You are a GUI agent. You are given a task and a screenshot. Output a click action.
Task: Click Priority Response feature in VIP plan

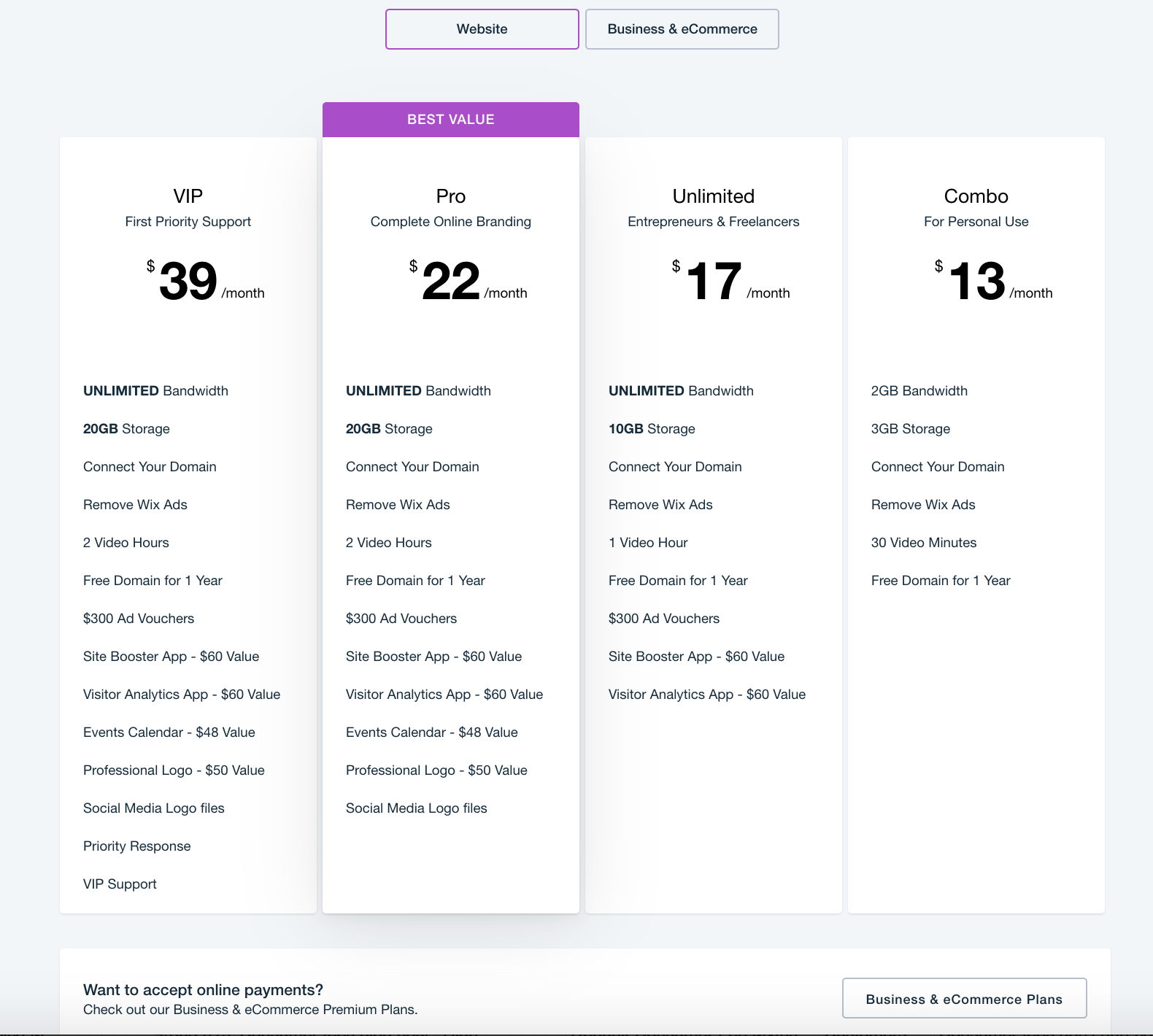[137, 846]
